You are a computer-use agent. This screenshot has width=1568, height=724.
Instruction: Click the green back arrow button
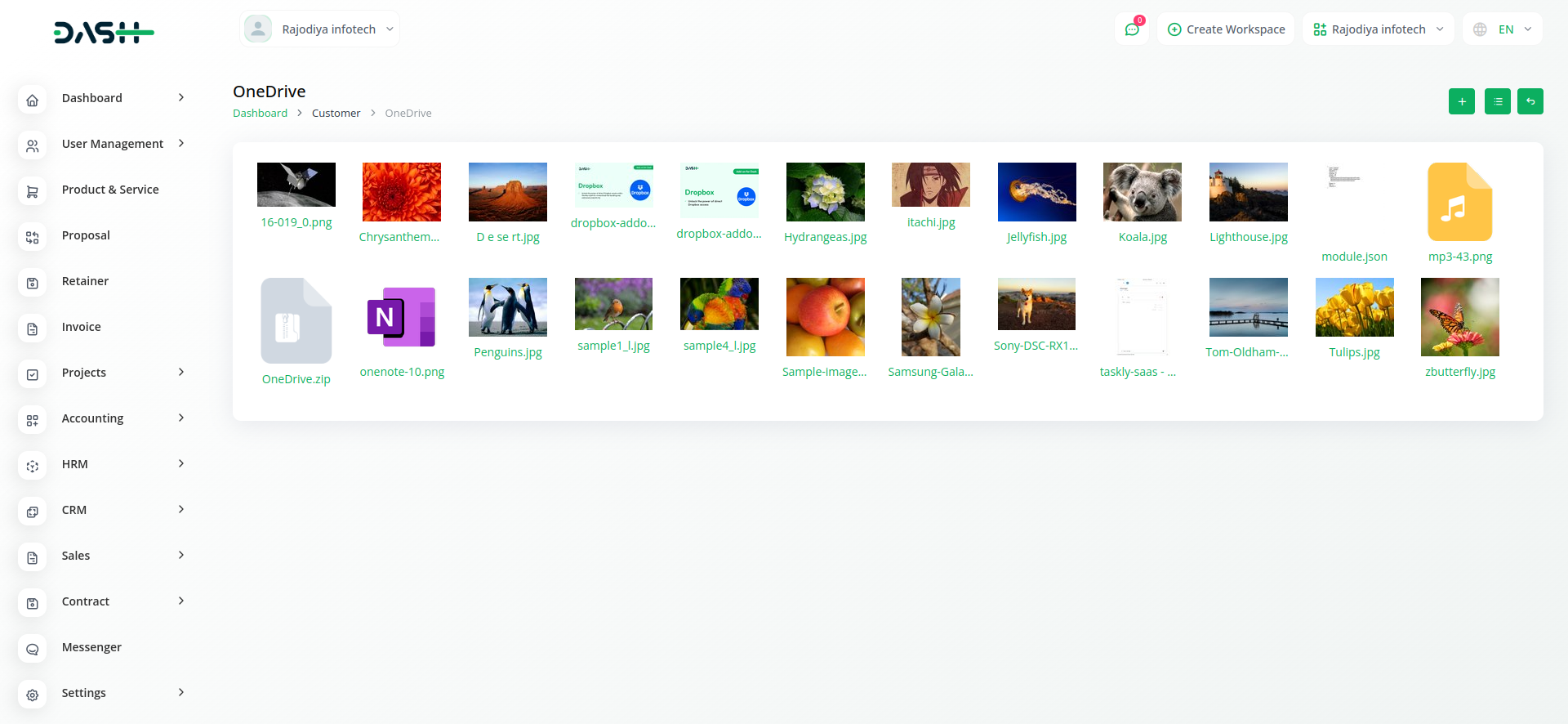tap(1530, 101)
